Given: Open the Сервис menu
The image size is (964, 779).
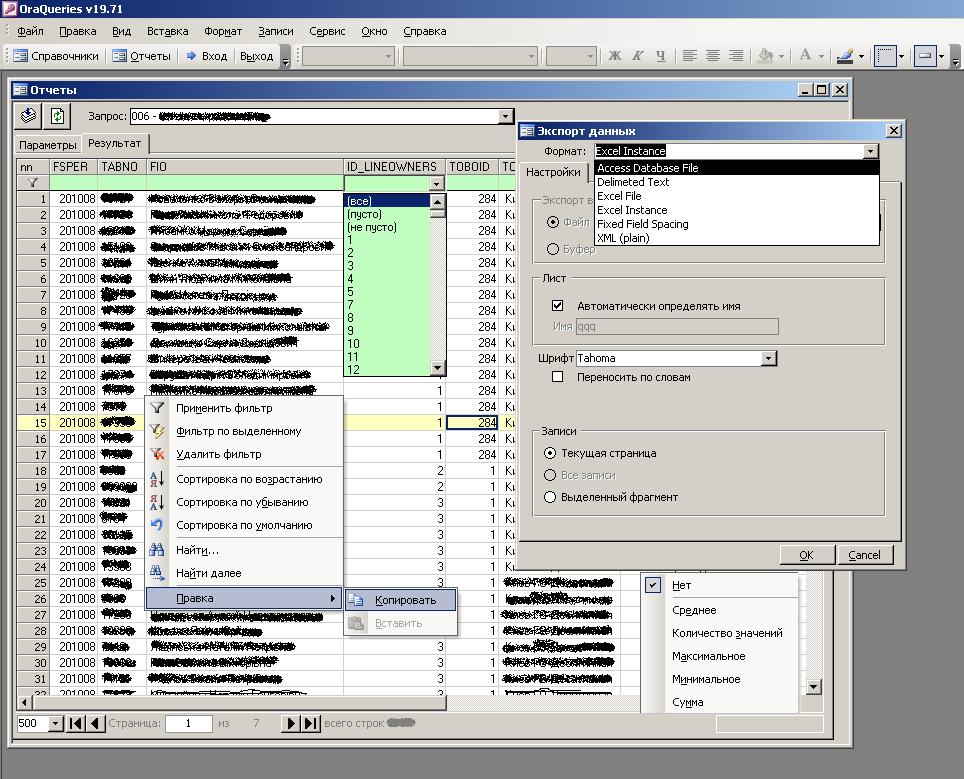Looking at the screenshot, I should pos(327,31).
